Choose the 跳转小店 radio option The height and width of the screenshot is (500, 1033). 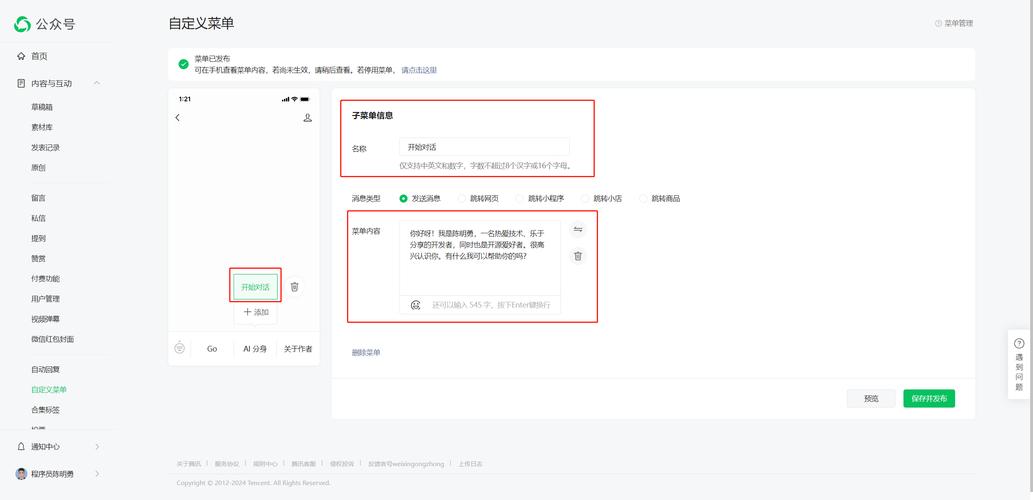585,199
